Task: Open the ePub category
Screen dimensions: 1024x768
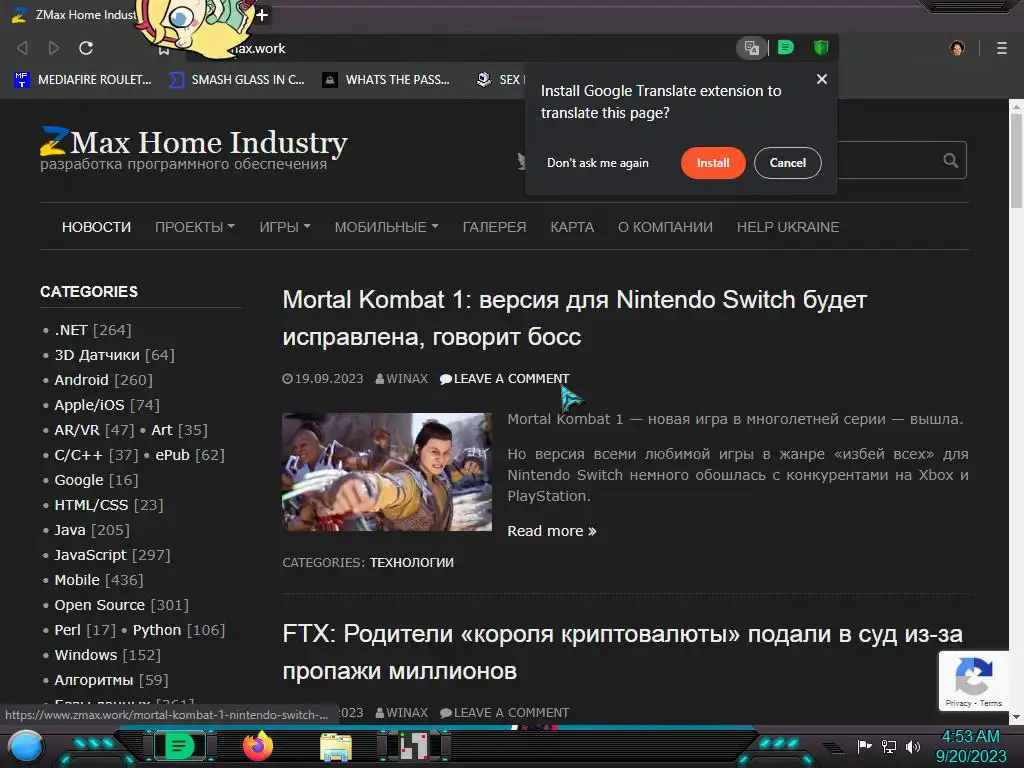Action: pyautogui.click(x=172, y=455)
